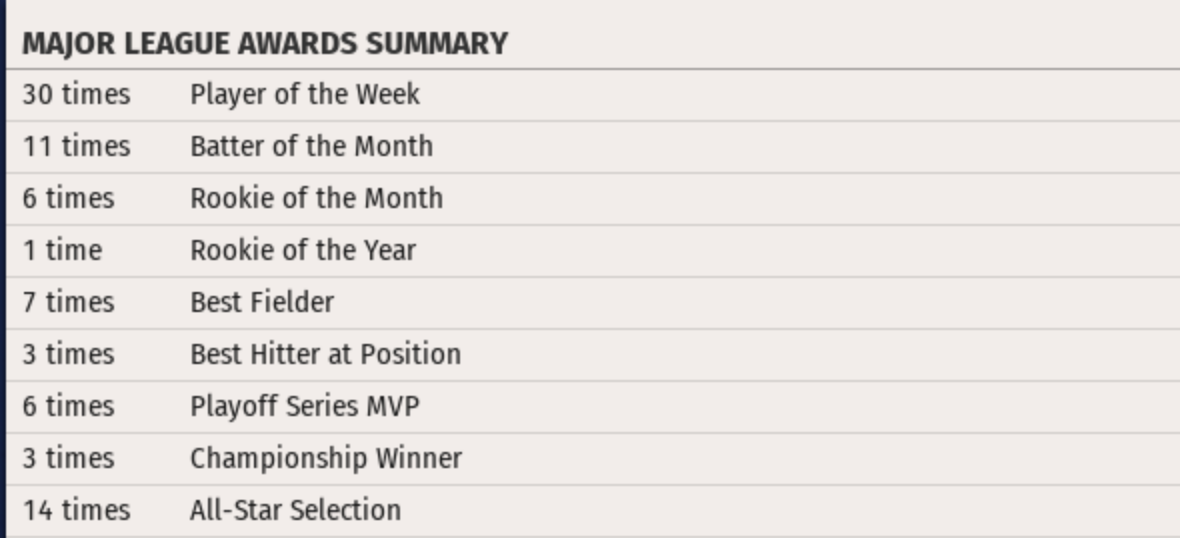This screenshot has height=538, width=1180.
Task: Click the count next to Best Hitter at Position
Action: pos(68,354)
